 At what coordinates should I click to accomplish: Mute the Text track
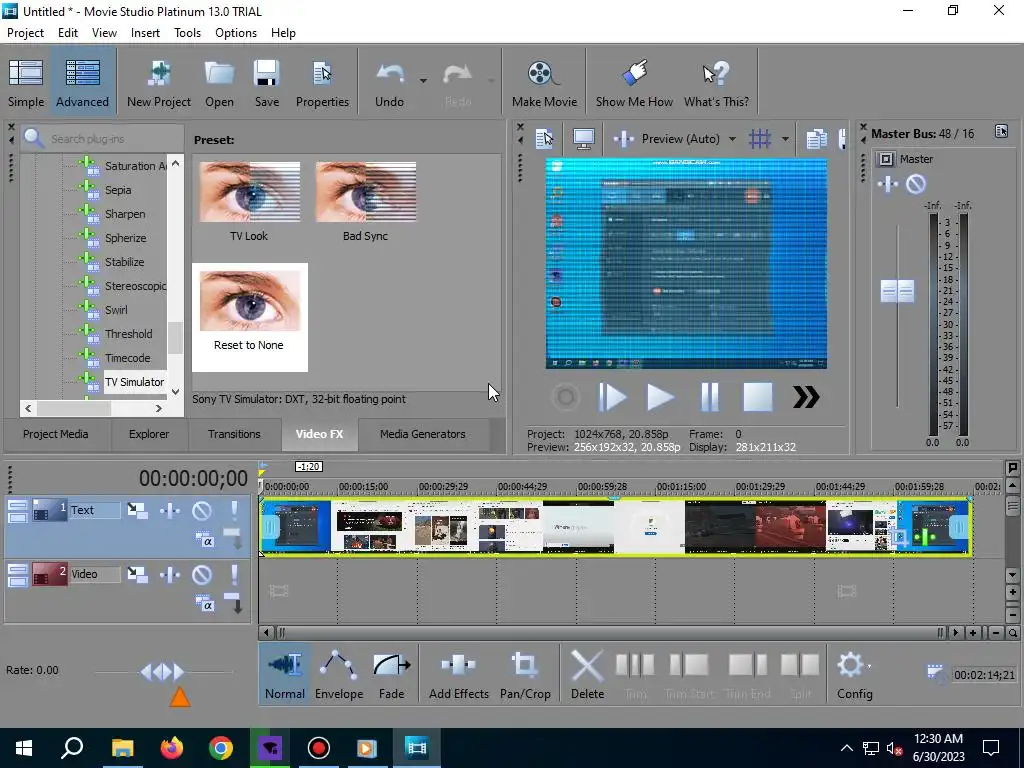201,511
